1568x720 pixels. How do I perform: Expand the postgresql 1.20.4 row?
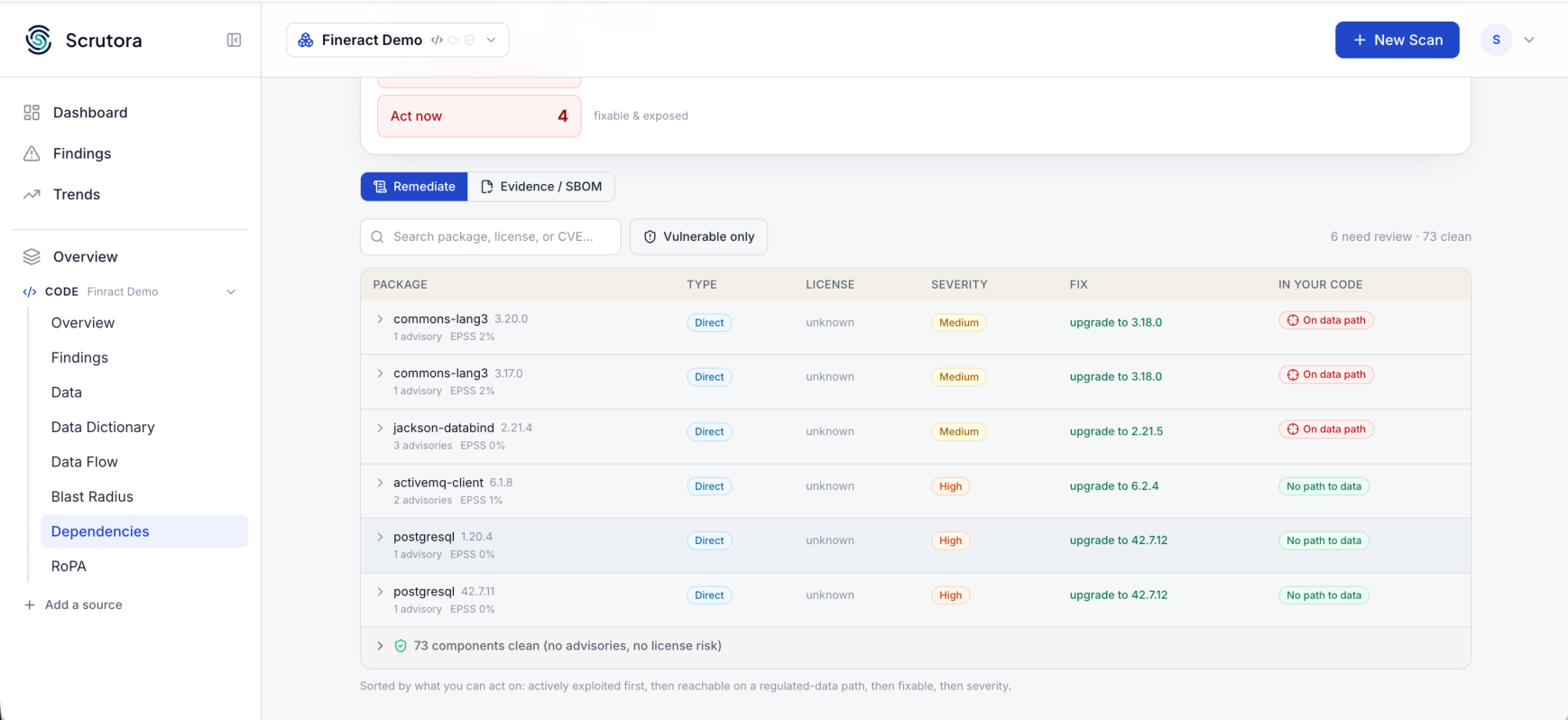point(380,537)
